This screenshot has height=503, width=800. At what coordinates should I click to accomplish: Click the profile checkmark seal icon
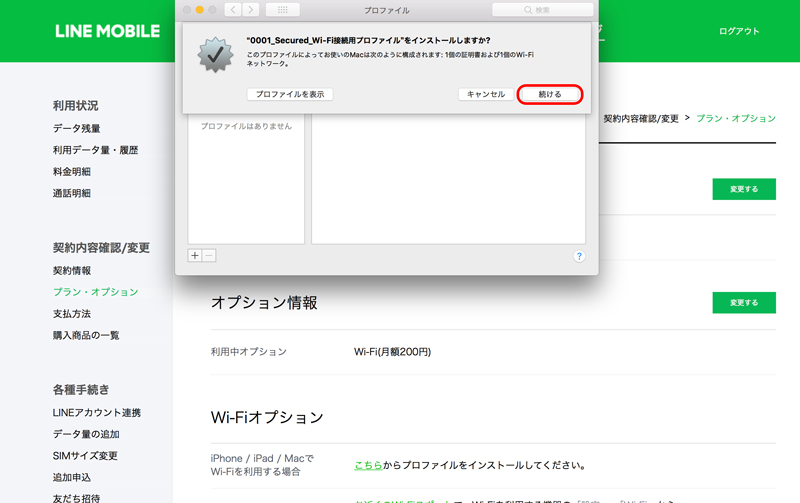(215, 55)
